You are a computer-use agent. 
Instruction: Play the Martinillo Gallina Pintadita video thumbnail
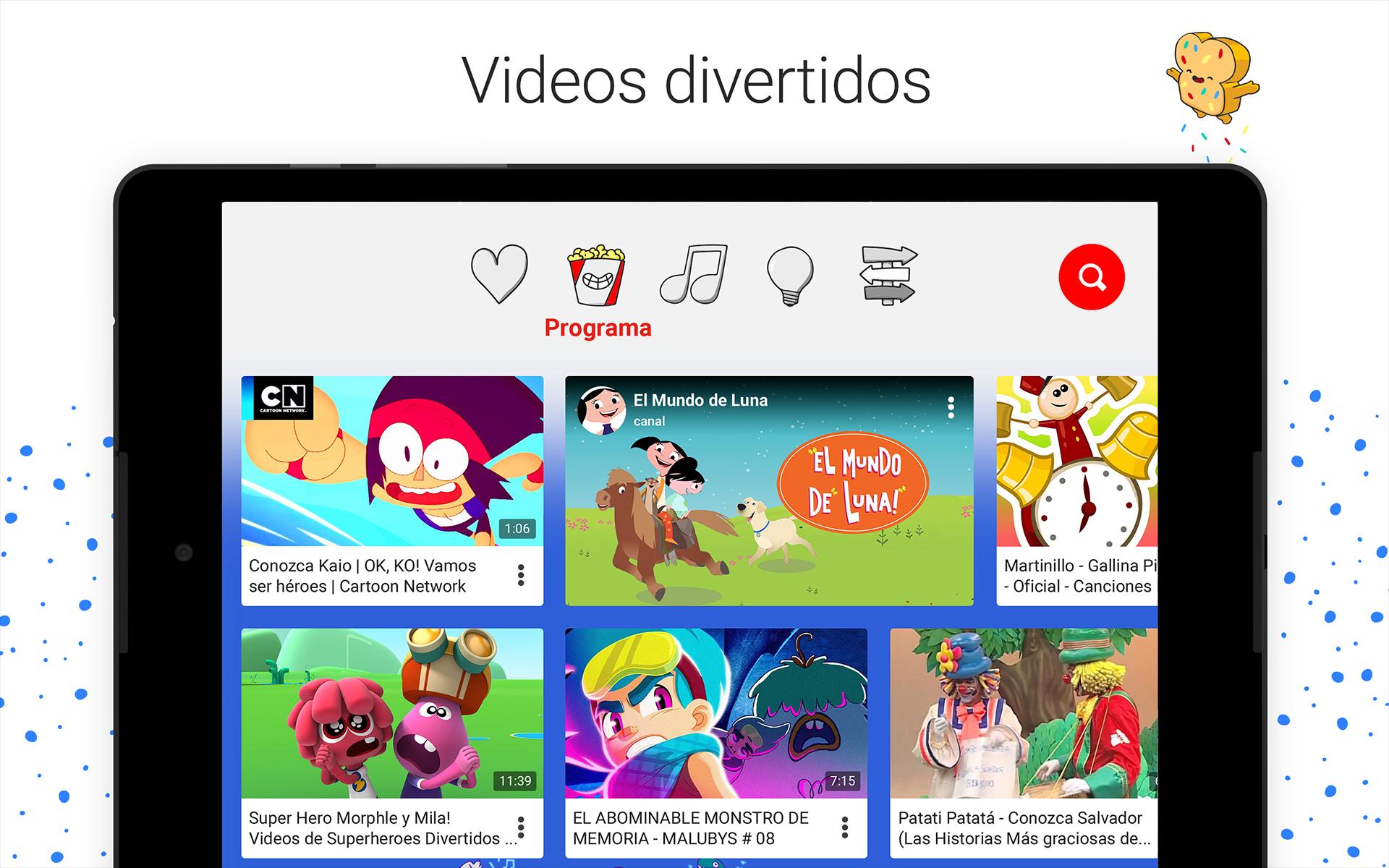point(1076,461)
